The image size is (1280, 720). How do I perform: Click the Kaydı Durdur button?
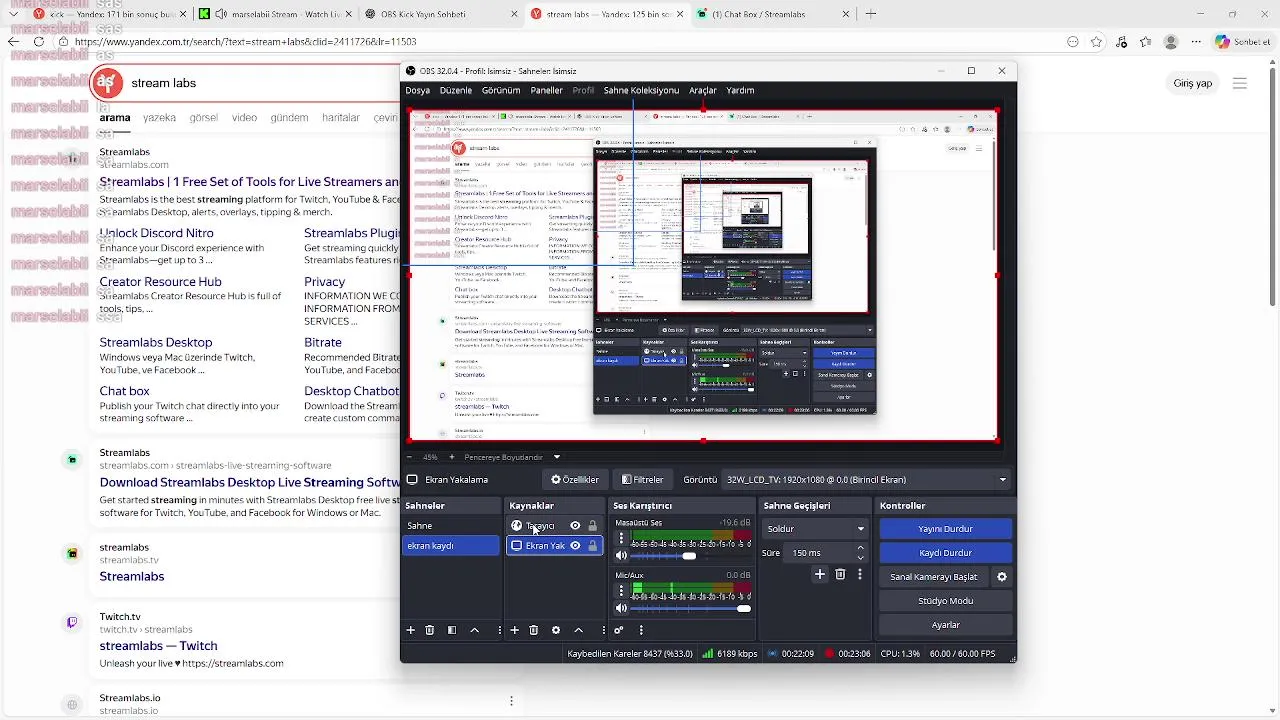(945, 553)
